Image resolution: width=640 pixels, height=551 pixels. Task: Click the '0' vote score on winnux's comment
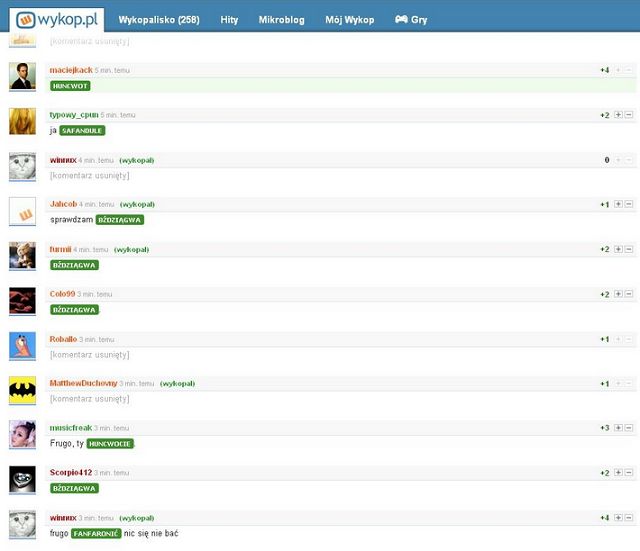607,160
